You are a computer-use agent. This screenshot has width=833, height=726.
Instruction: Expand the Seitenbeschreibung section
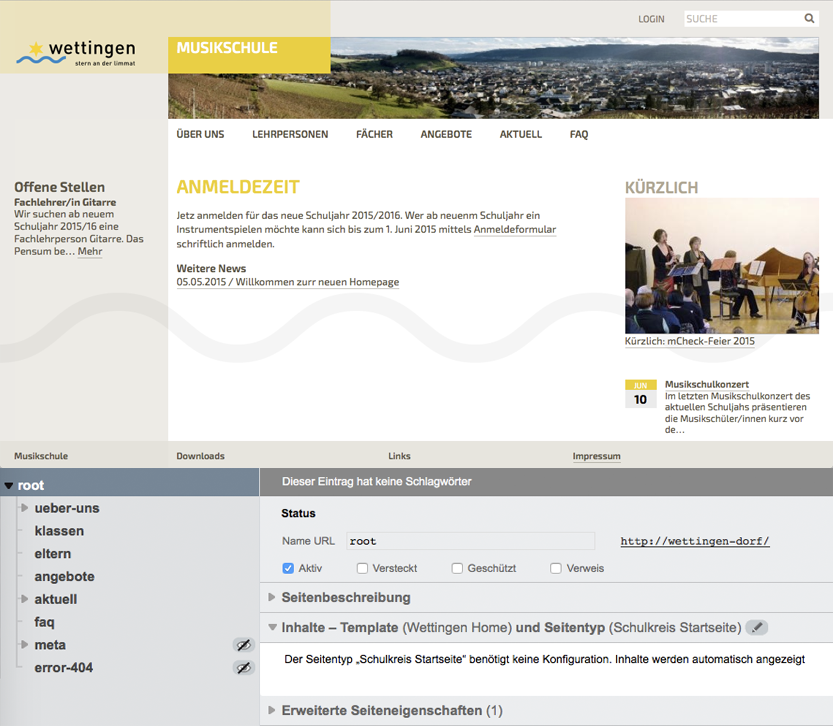coord(271,597)
